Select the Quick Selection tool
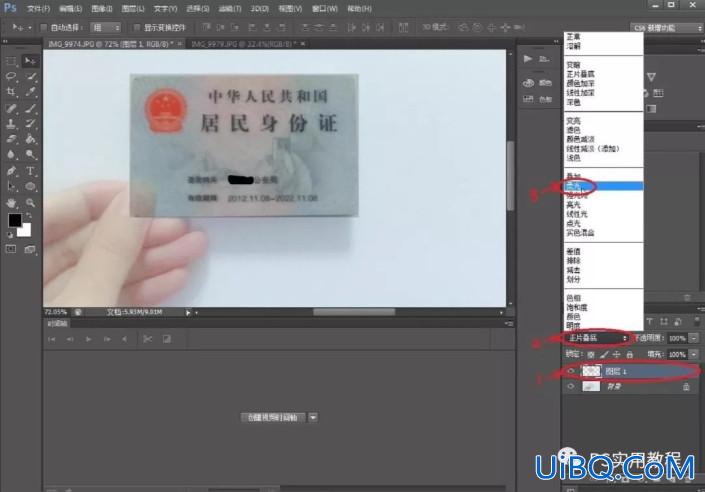Viewport: 705px width, 492px height. tap(30, 76)
